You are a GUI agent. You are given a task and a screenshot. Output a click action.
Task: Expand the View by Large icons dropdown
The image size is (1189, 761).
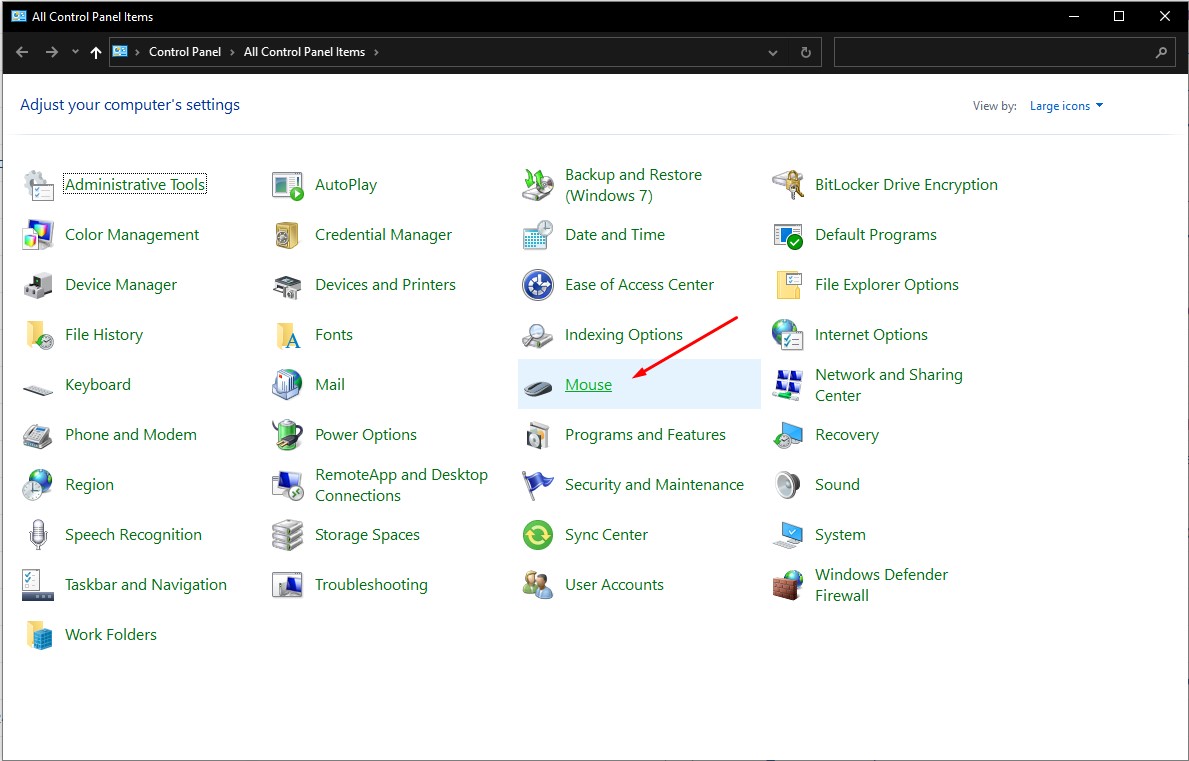pyautogui.click(x=1066, y=106)
